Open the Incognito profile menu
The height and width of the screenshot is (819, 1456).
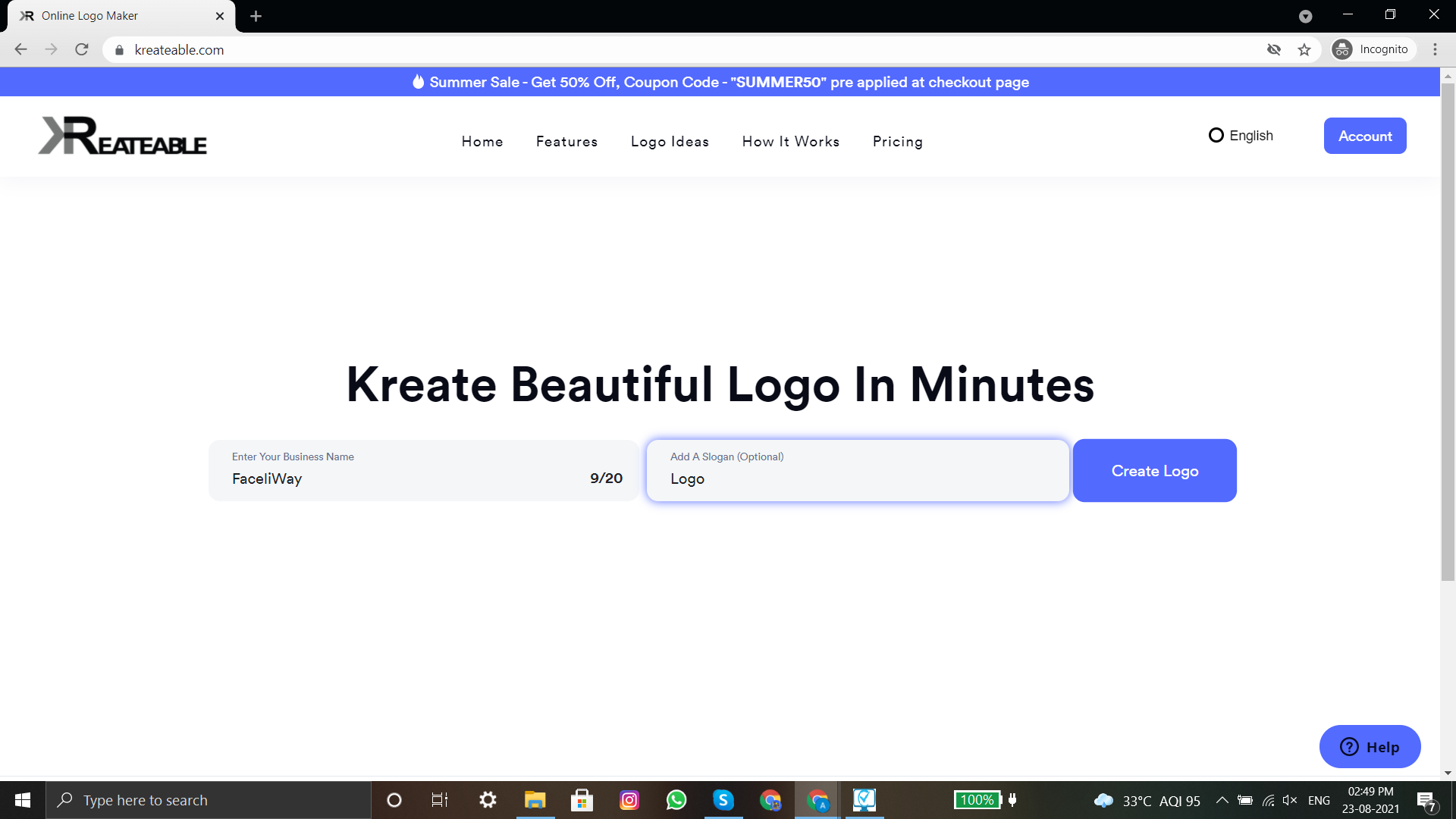(x=1373, y=50)
